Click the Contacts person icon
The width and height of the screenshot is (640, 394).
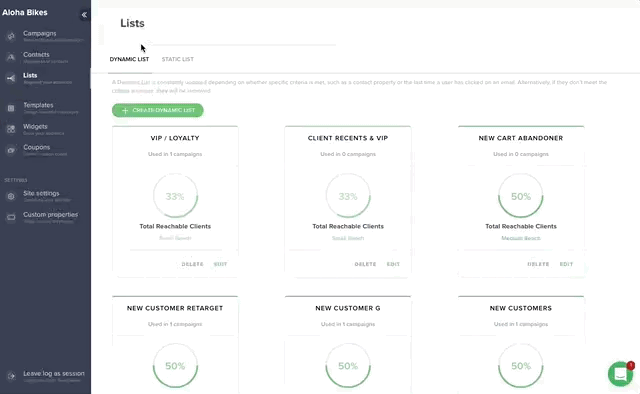[x=11, y=58]
